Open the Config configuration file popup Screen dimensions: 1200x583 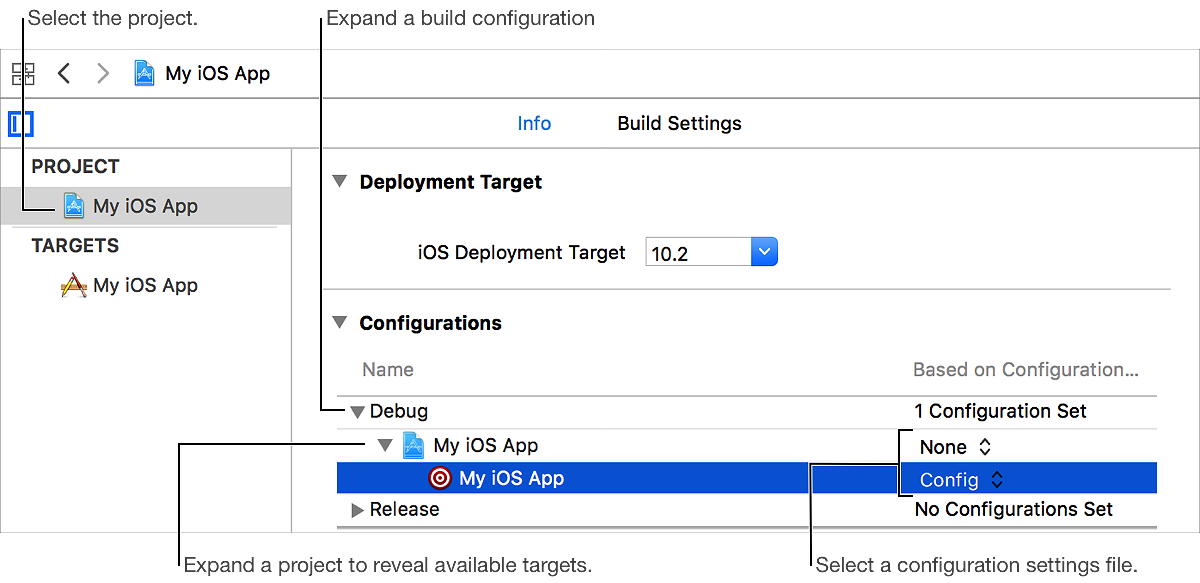click(x=961, y=480)
